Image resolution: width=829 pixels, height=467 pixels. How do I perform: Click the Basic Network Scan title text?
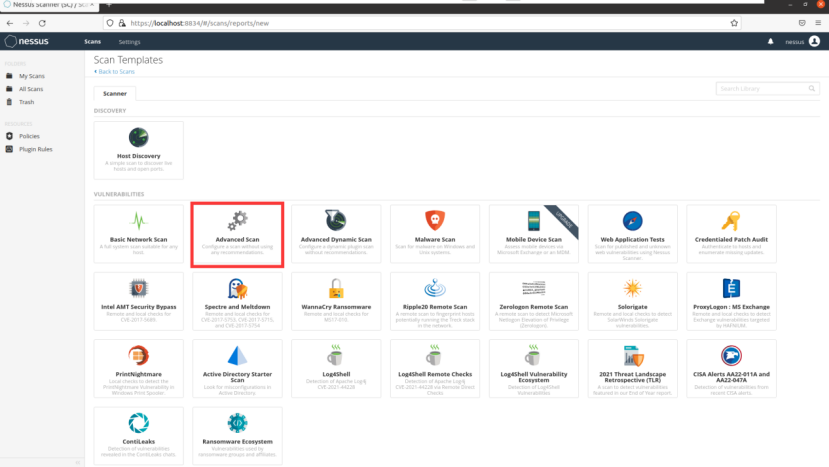(139, 240)
